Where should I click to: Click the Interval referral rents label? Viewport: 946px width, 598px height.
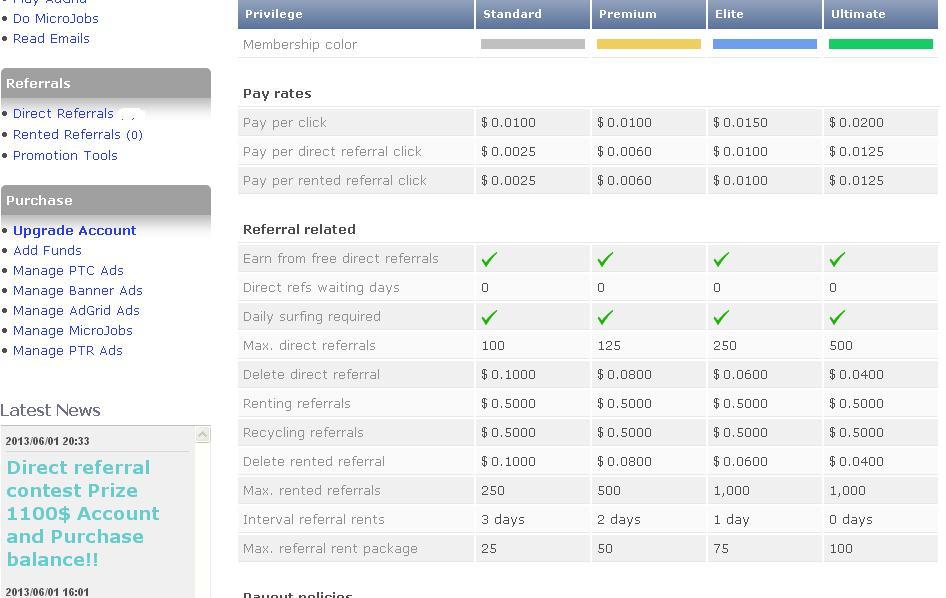tap(313, 519)
